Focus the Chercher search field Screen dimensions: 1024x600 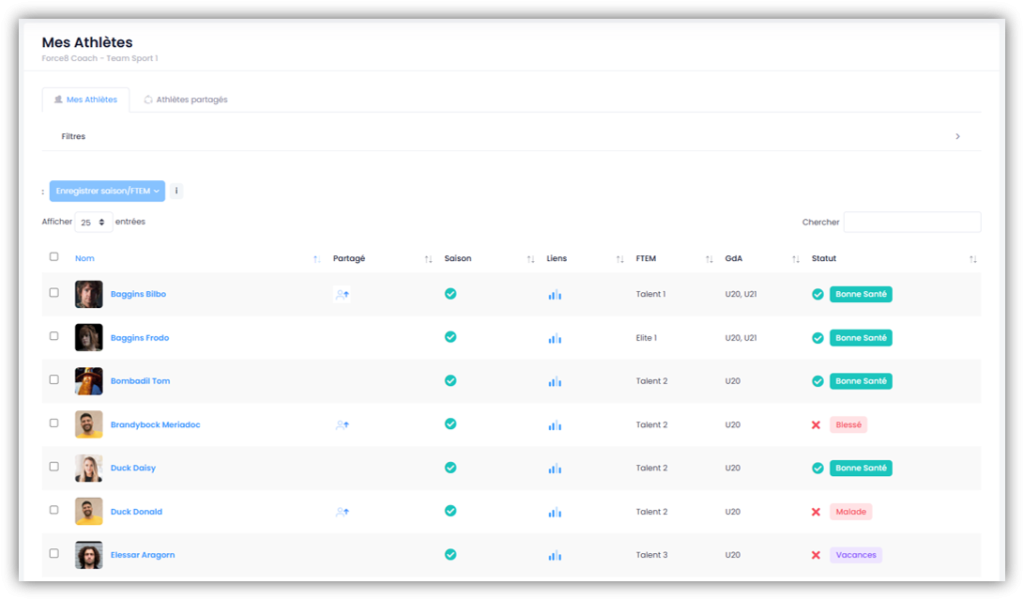(x=911, y=222)
